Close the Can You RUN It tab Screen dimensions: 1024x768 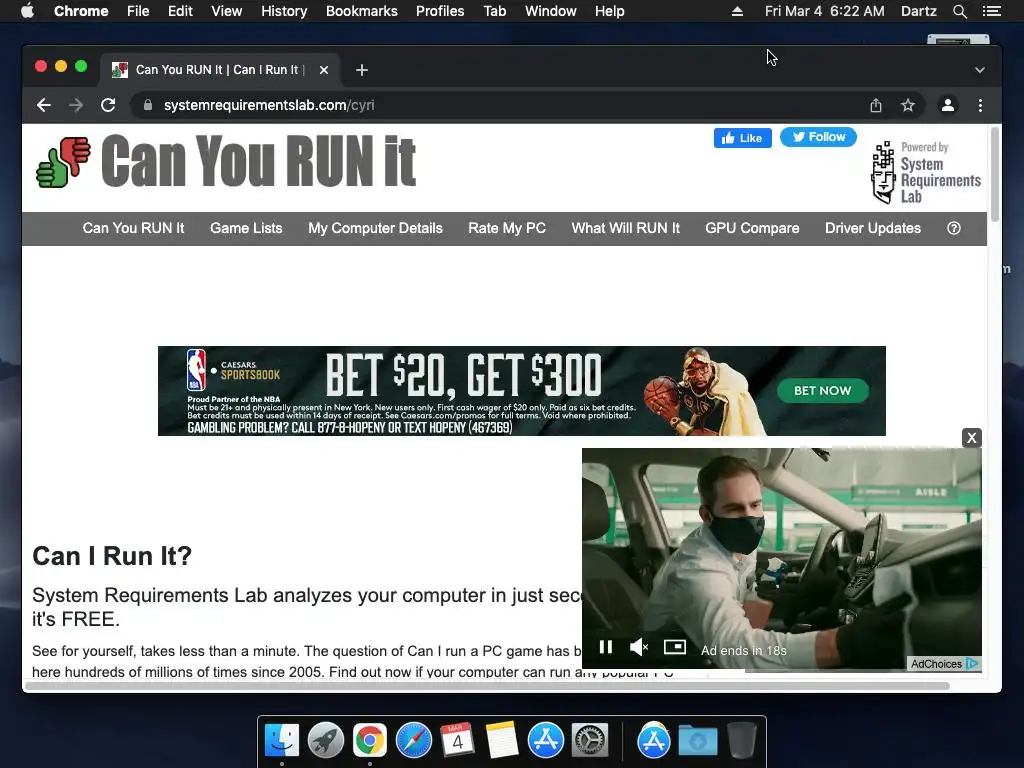click(324, 70)
